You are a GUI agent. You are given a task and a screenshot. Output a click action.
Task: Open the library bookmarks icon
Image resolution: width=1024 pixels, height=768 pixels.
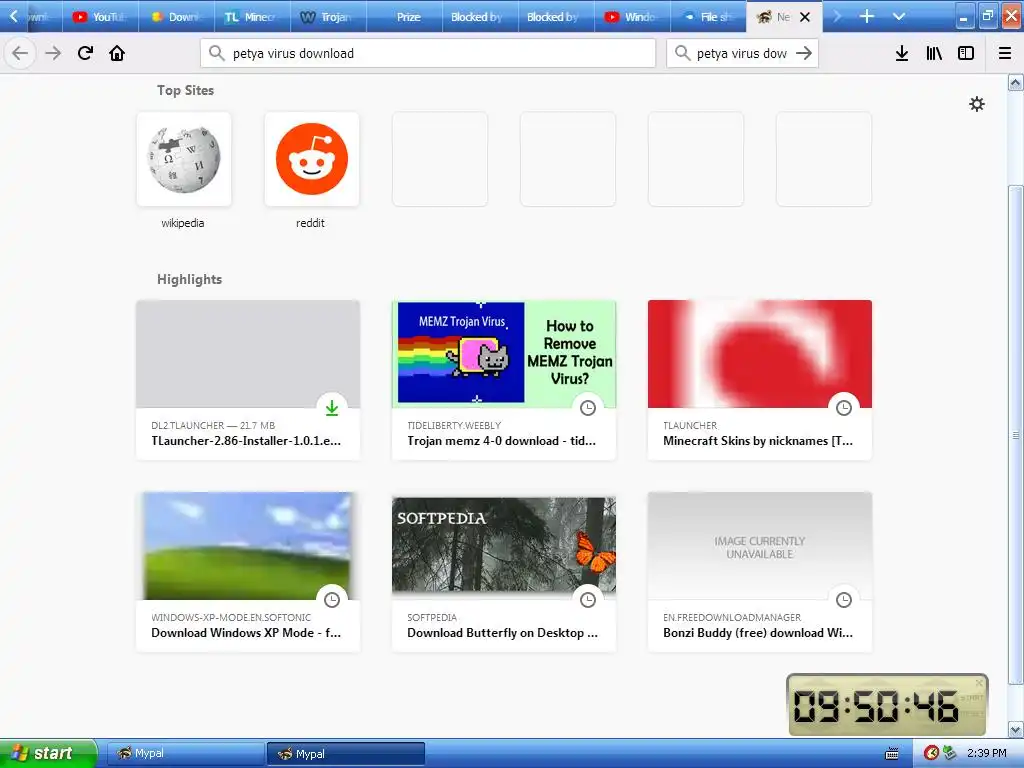click(x=934, y=53)
